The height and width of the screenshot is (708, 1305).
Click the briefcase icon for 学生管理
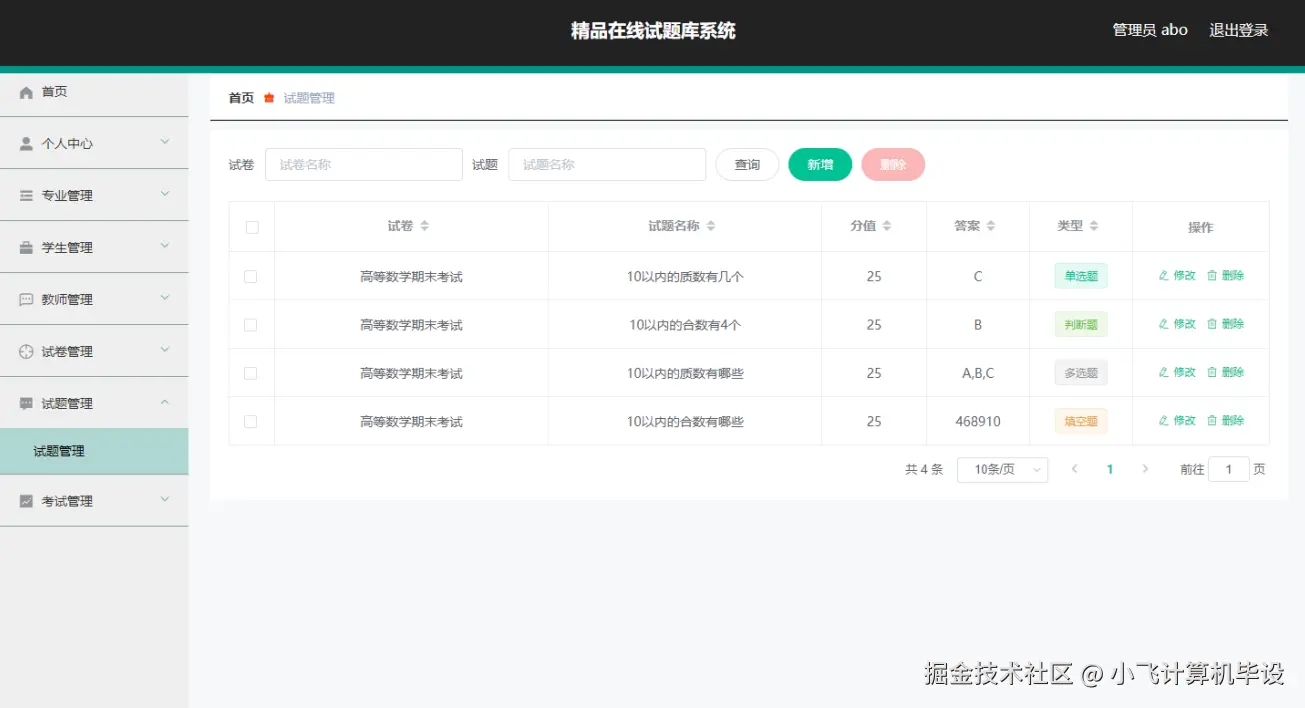(x=26, y=248)
